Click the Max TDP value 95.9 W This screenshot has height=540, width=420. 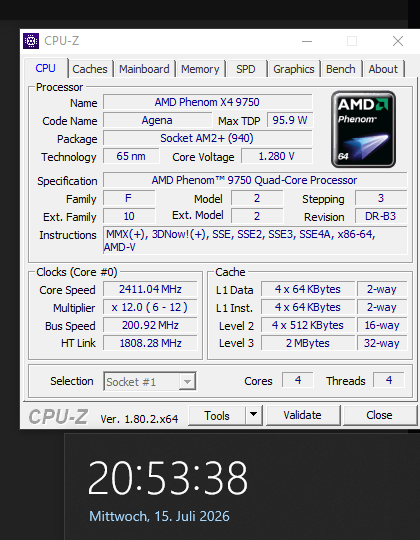(x=290, y=120)
